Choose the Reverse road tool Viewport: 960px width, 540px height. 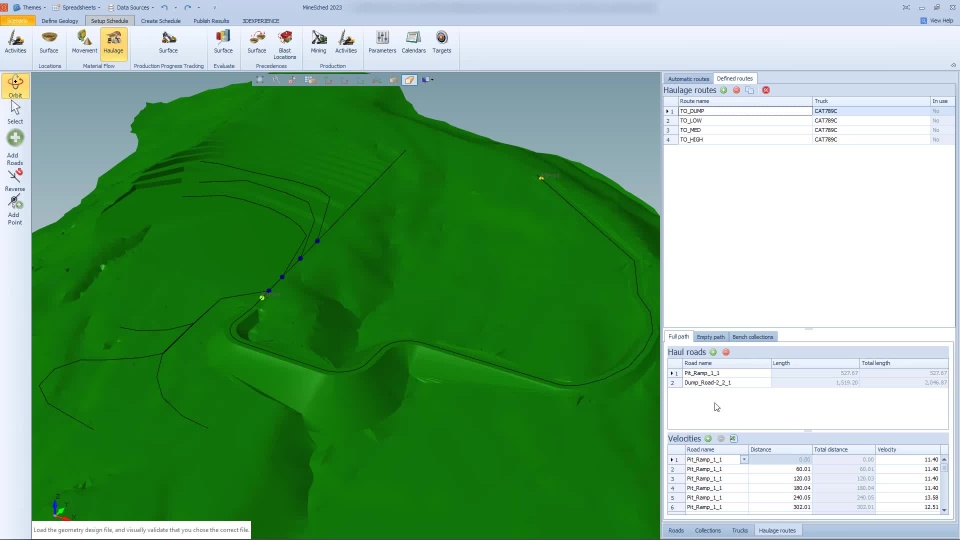pos(15,179)
